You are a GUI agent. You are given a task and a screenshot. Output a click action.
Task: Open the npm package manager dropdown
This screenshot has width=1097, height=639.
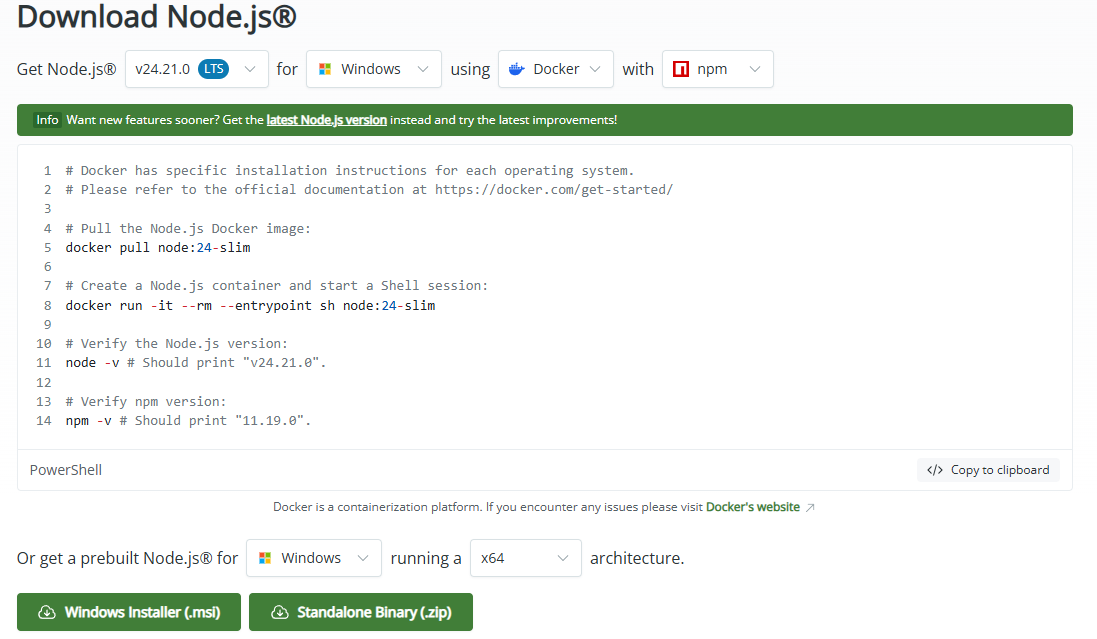[718, 69]
